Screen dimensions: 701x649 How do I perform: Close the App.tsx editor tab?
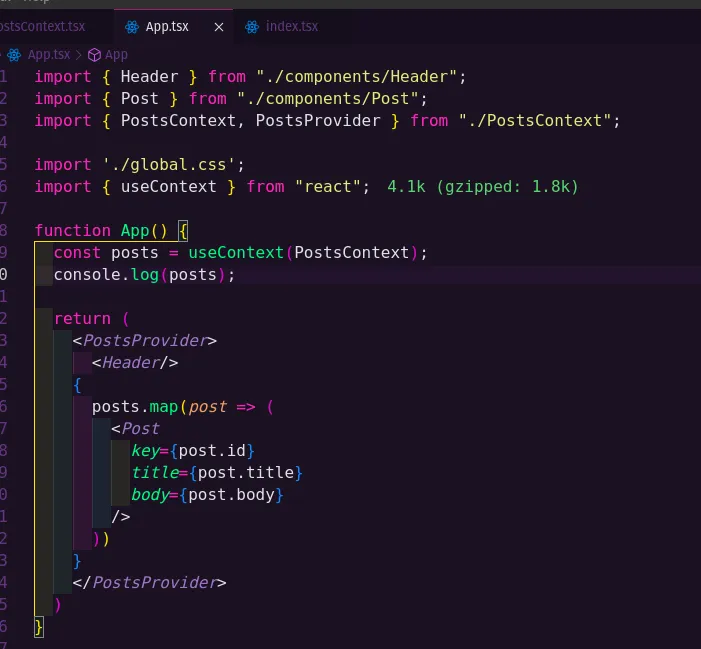[219, 26]
